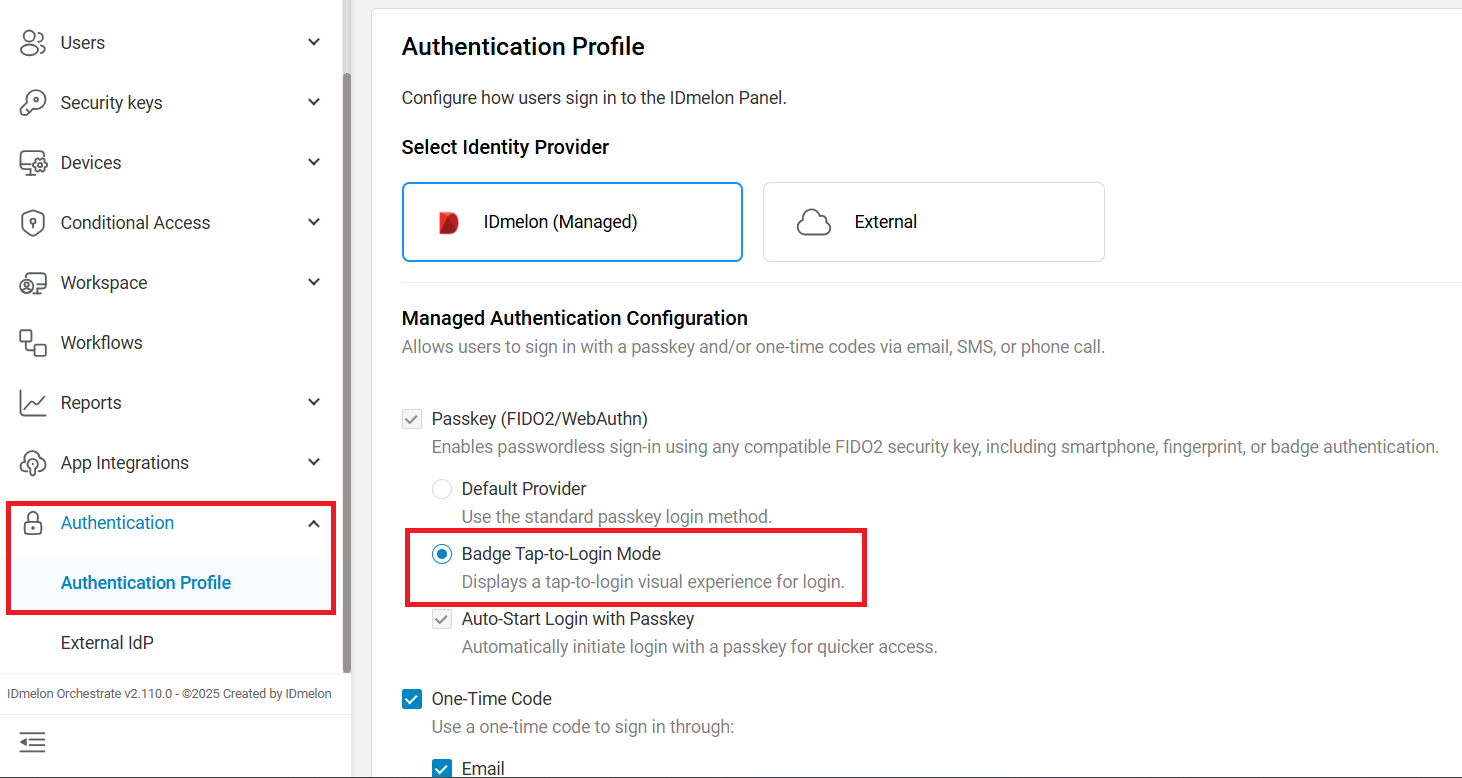The image size is (1462, 778).
Task: Disable the One-Time Code checkbox
Action: tap(411, 698)
